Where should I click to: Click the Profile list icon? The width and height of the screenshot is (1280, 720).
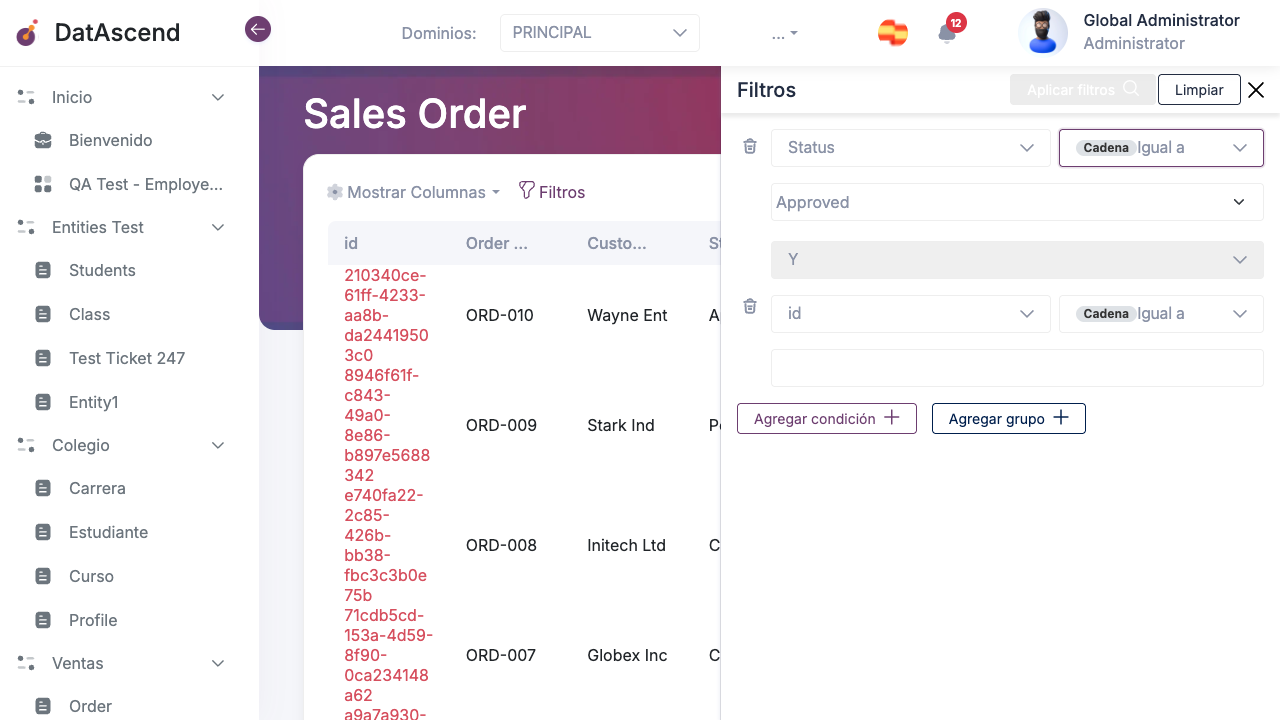43,620
